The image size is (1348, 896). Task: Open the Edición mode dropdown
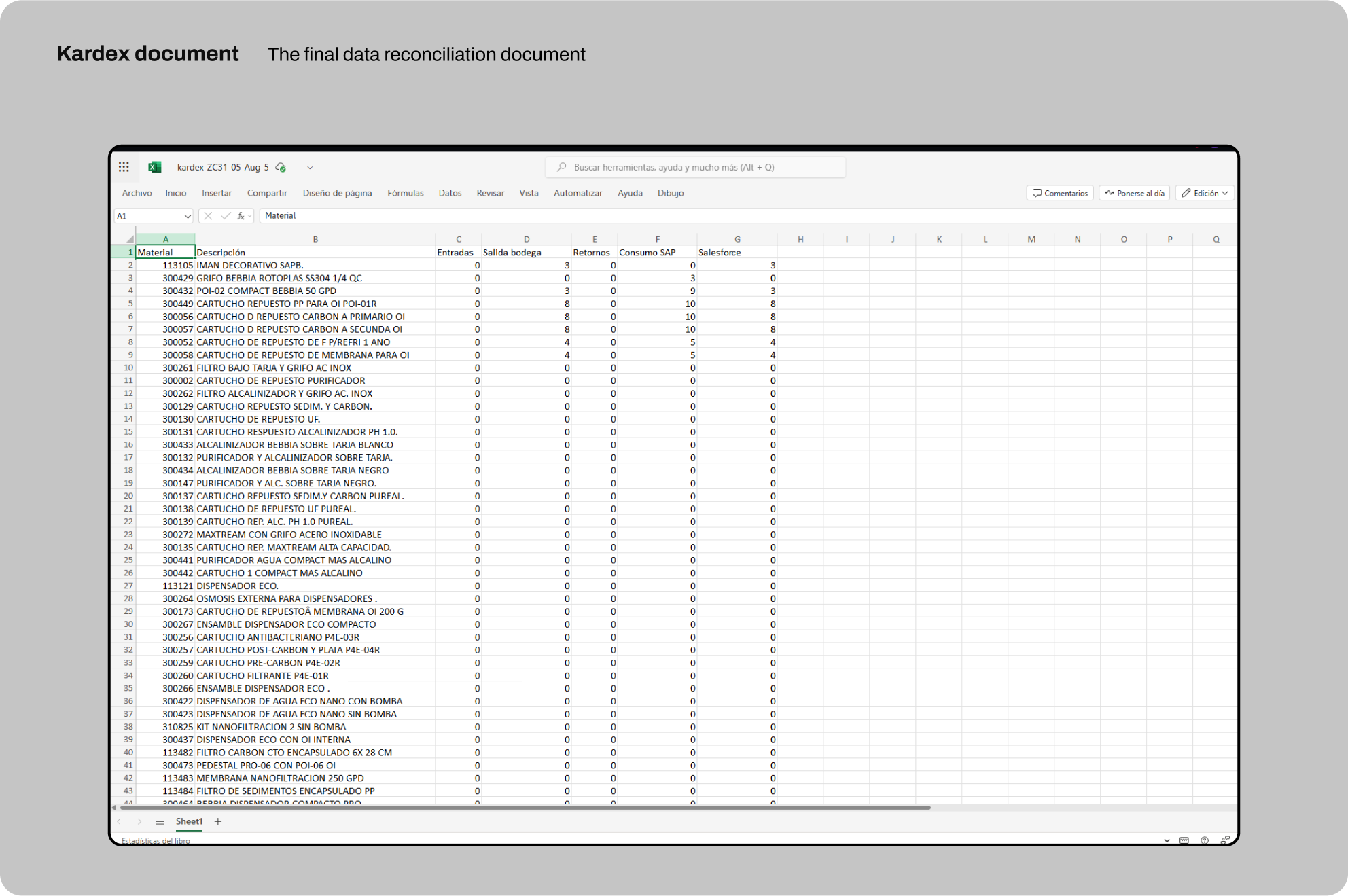pos(1205,193)
